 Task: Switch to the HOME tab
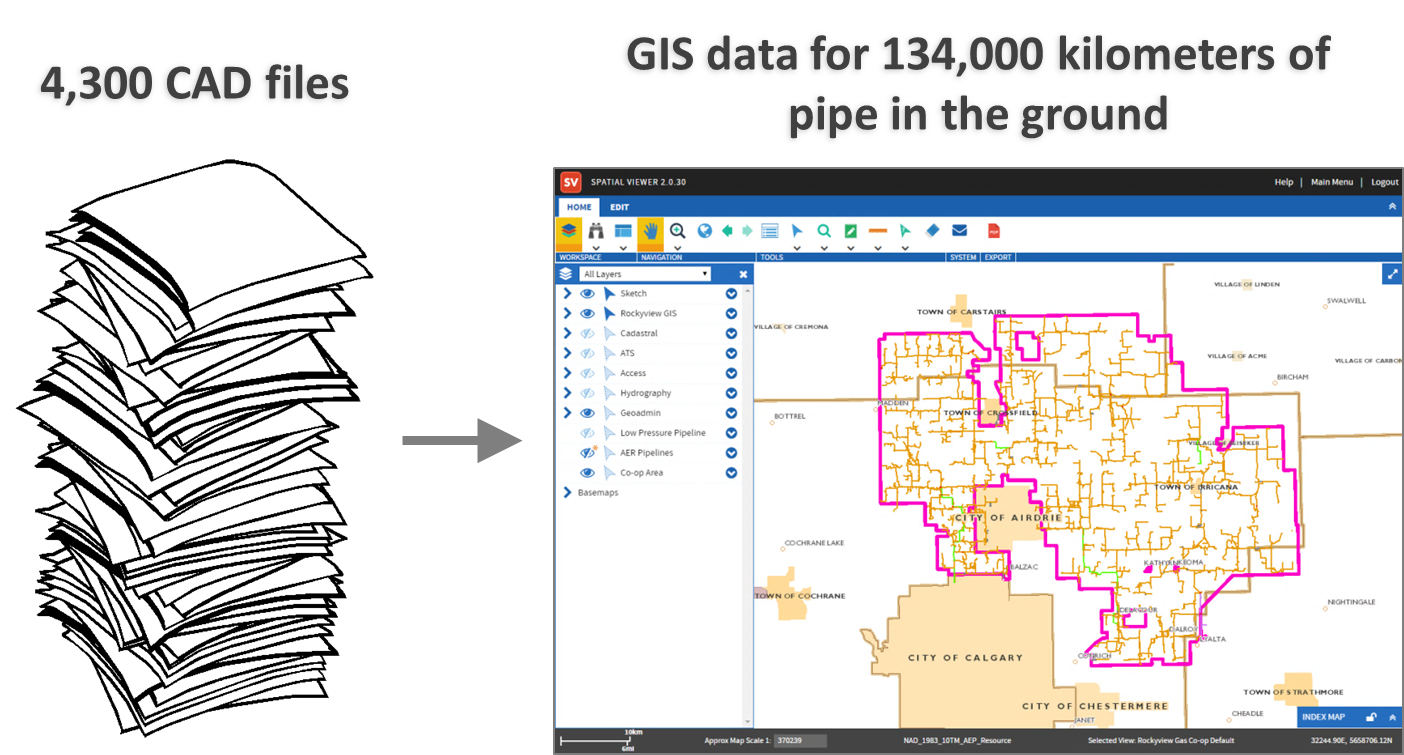pyautogui.click(x=579, y=207)
